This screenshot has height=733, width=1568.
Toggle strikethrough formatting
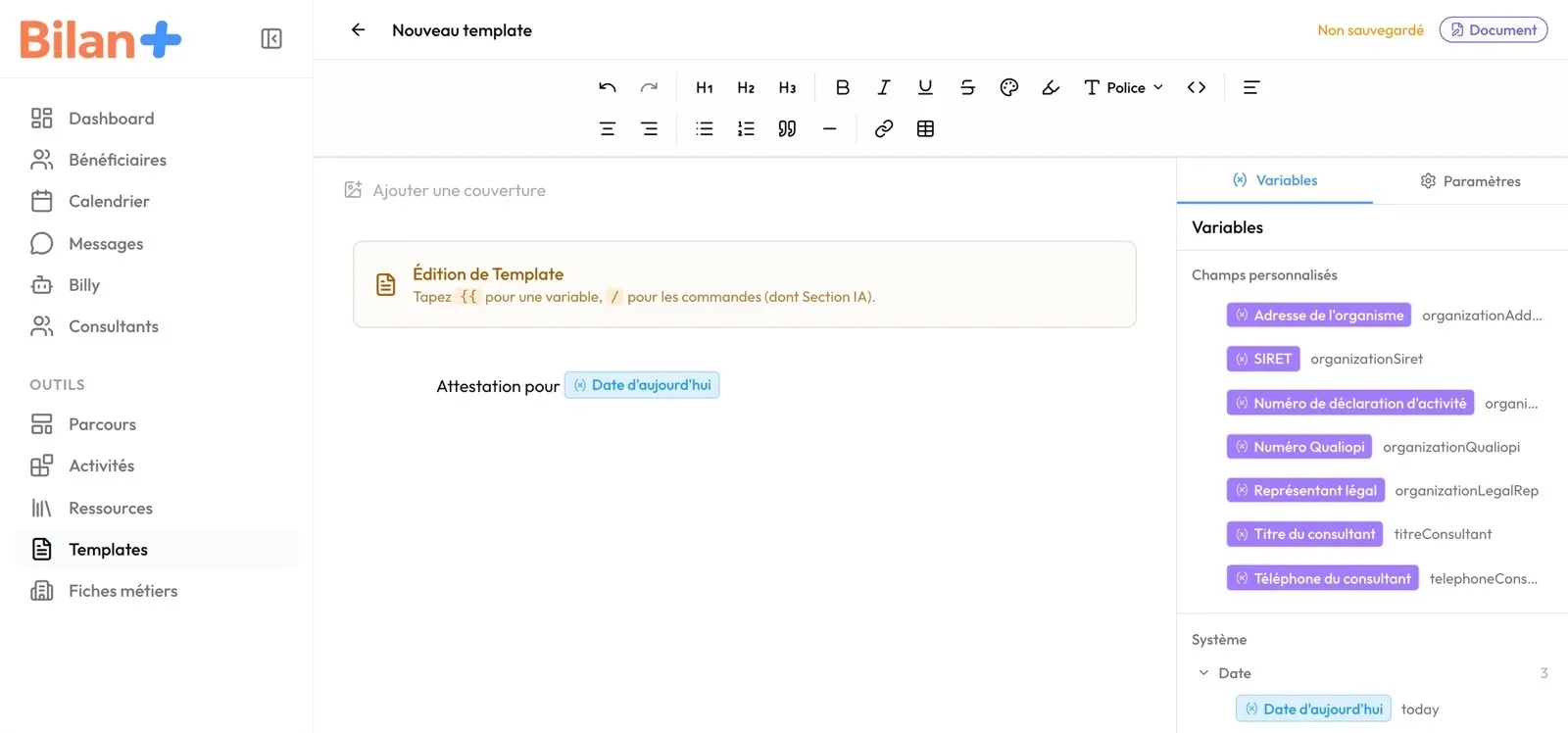[x=967, y=87]
